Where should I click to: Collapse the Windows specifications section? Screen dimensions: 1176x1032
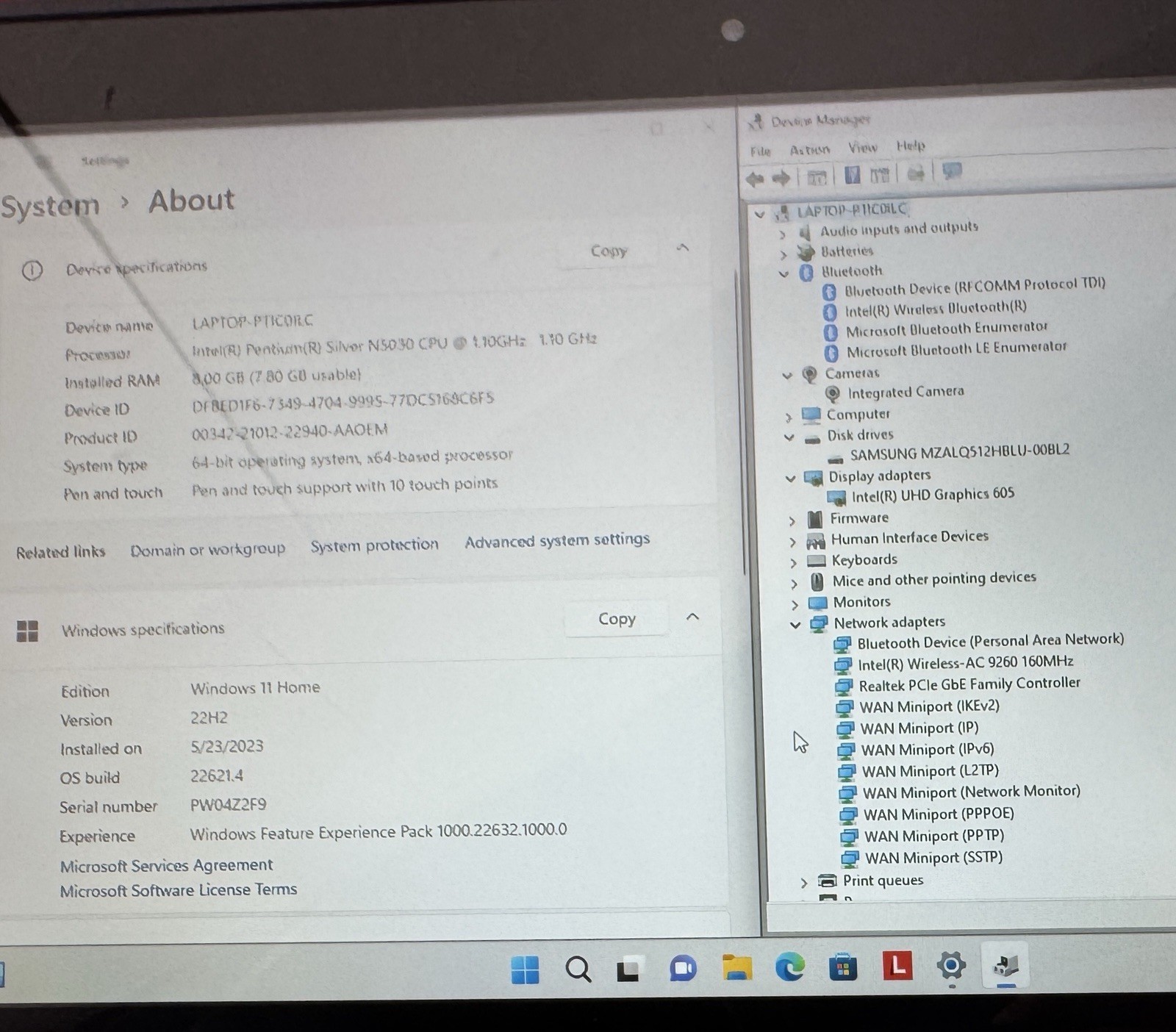(692, 617)
